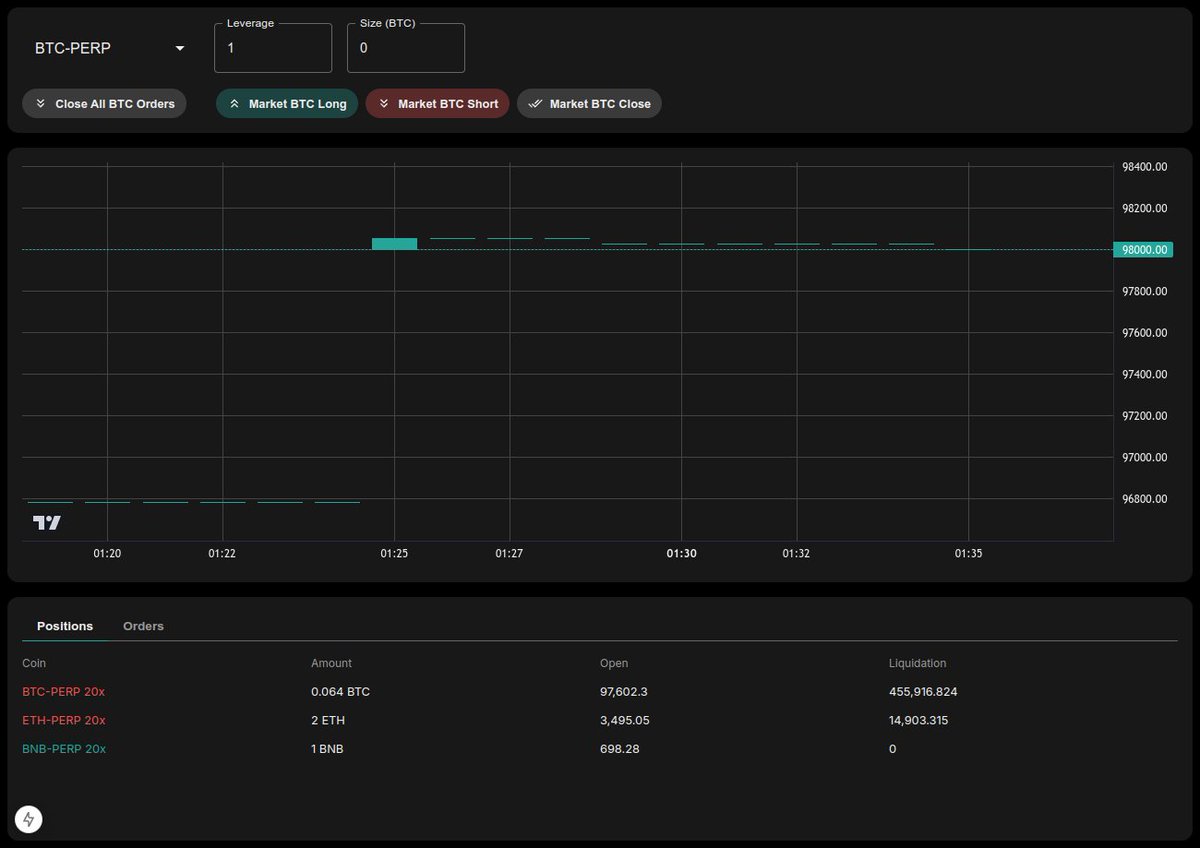Screen dimensions: 1200x848
Task: Click the 96800.00 price axis label
Action: pos(1144,499)
